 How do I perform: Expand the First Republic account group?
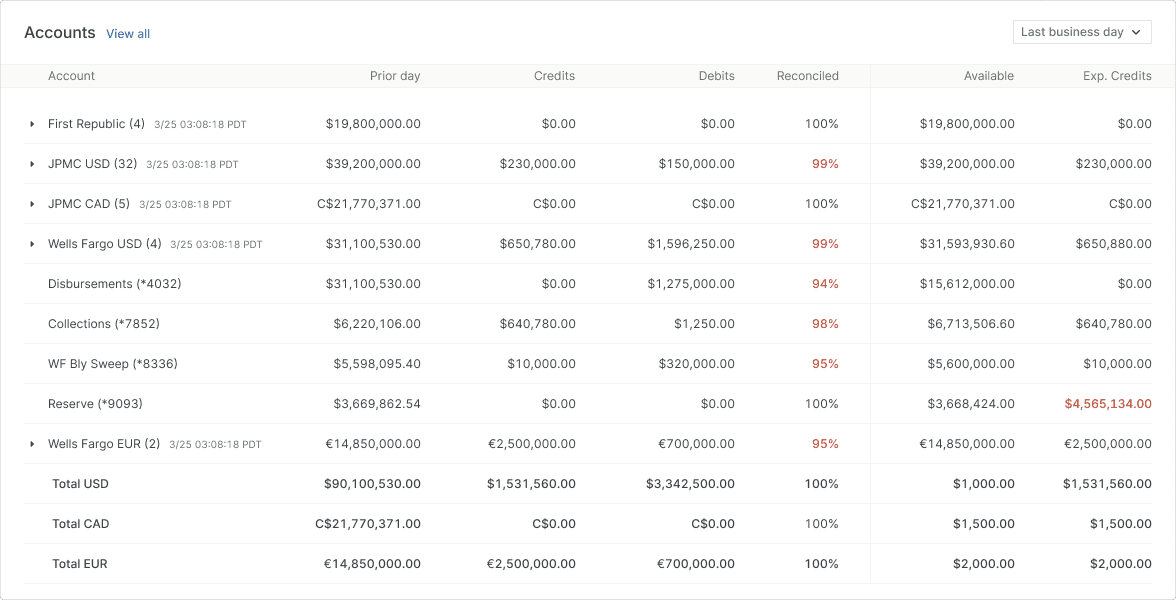pos(32,124)
